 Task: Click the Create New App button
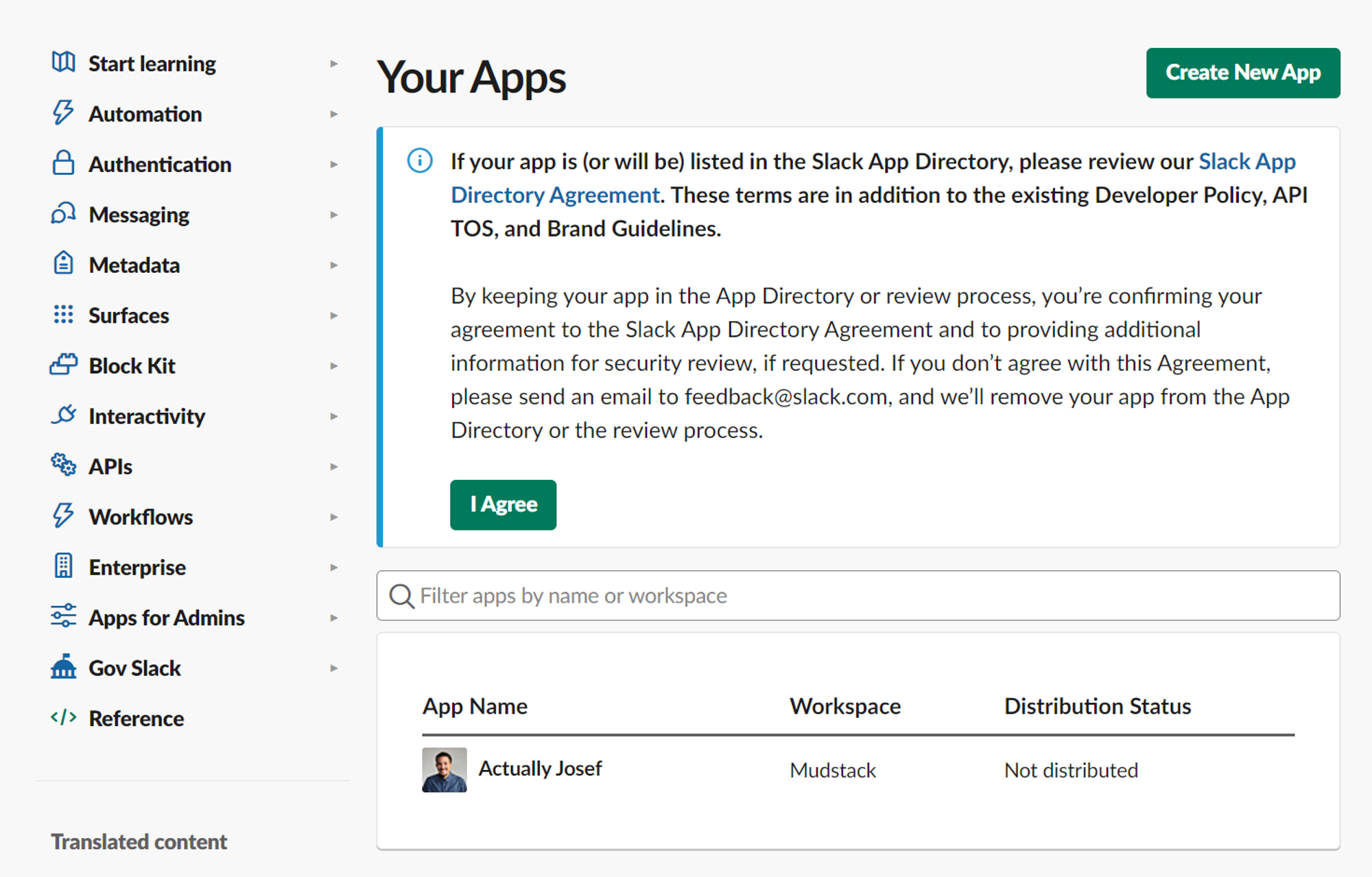pos(1243,73)
